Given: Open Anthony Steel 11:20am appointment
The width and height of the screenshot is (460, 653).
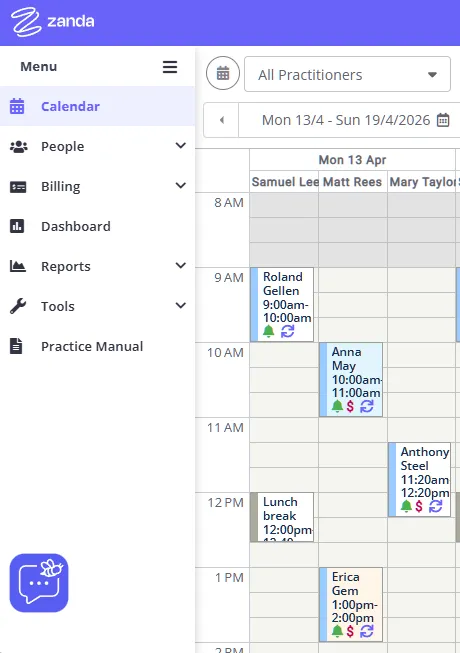Looking at the screenshot, I should tap(420, 479).
